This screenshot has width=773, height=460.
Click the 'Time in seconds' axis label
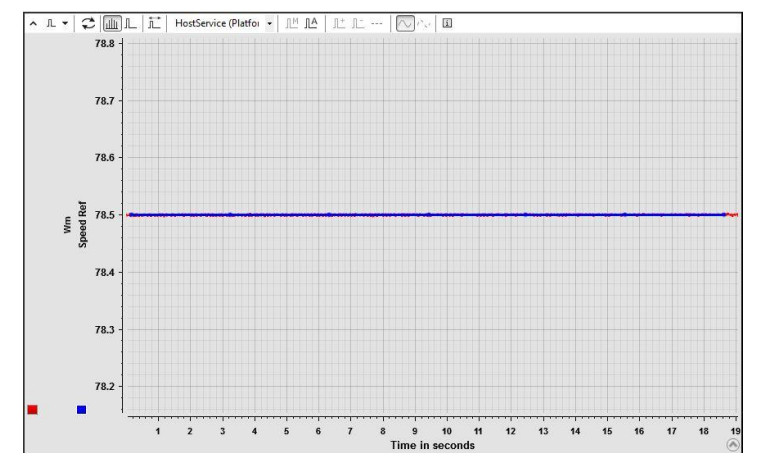pos(432,445)
